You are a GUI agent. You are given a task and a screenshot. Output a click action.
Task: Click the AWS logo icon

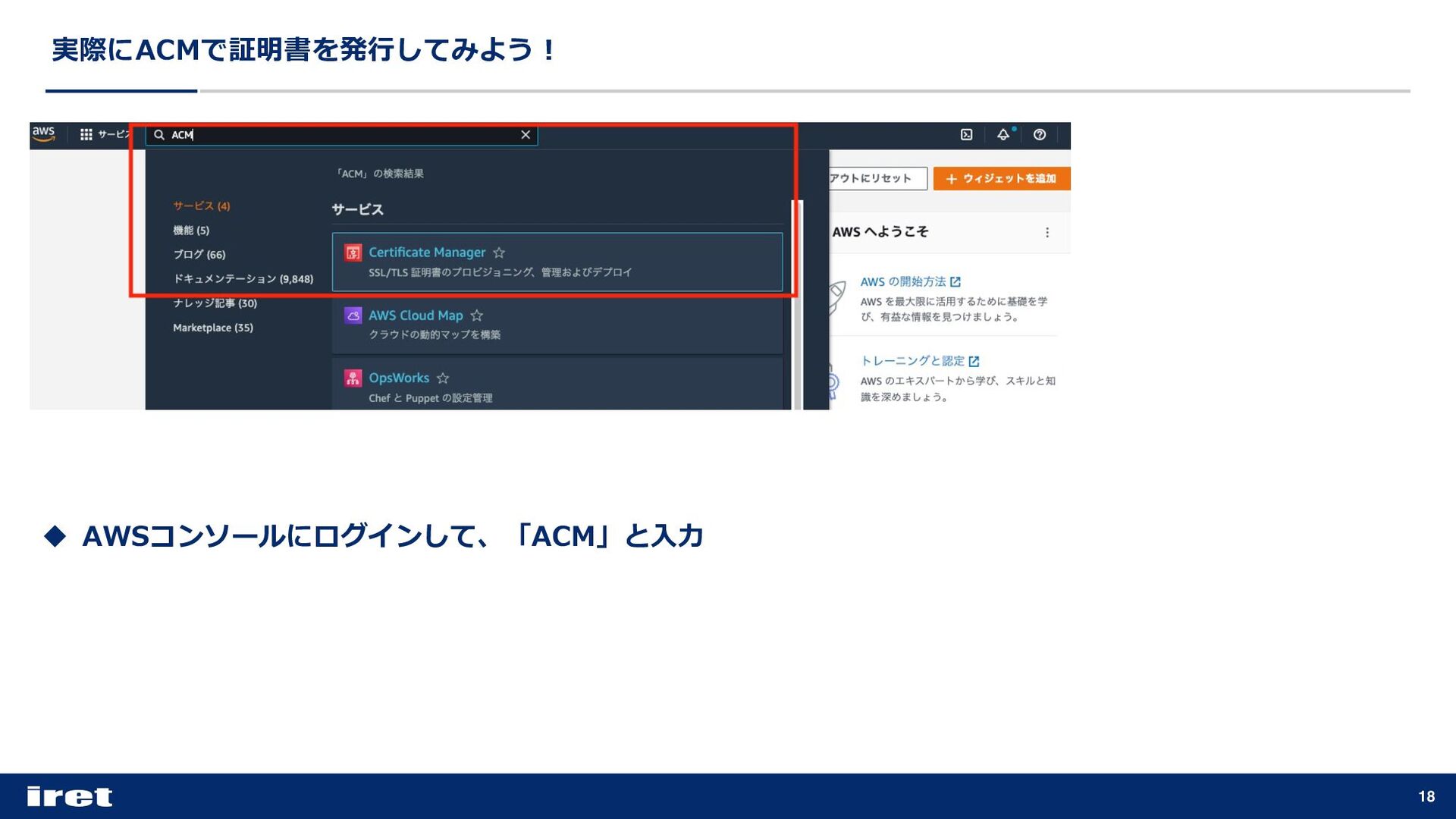tap(43, 133)
